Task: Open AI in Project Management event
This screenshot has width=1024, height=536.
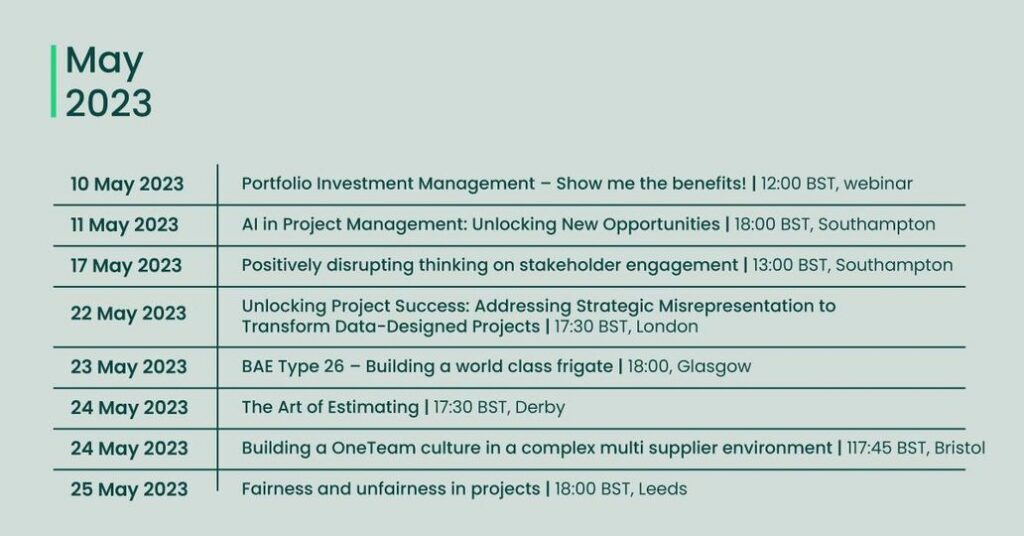Action: [x=481, y=224]
